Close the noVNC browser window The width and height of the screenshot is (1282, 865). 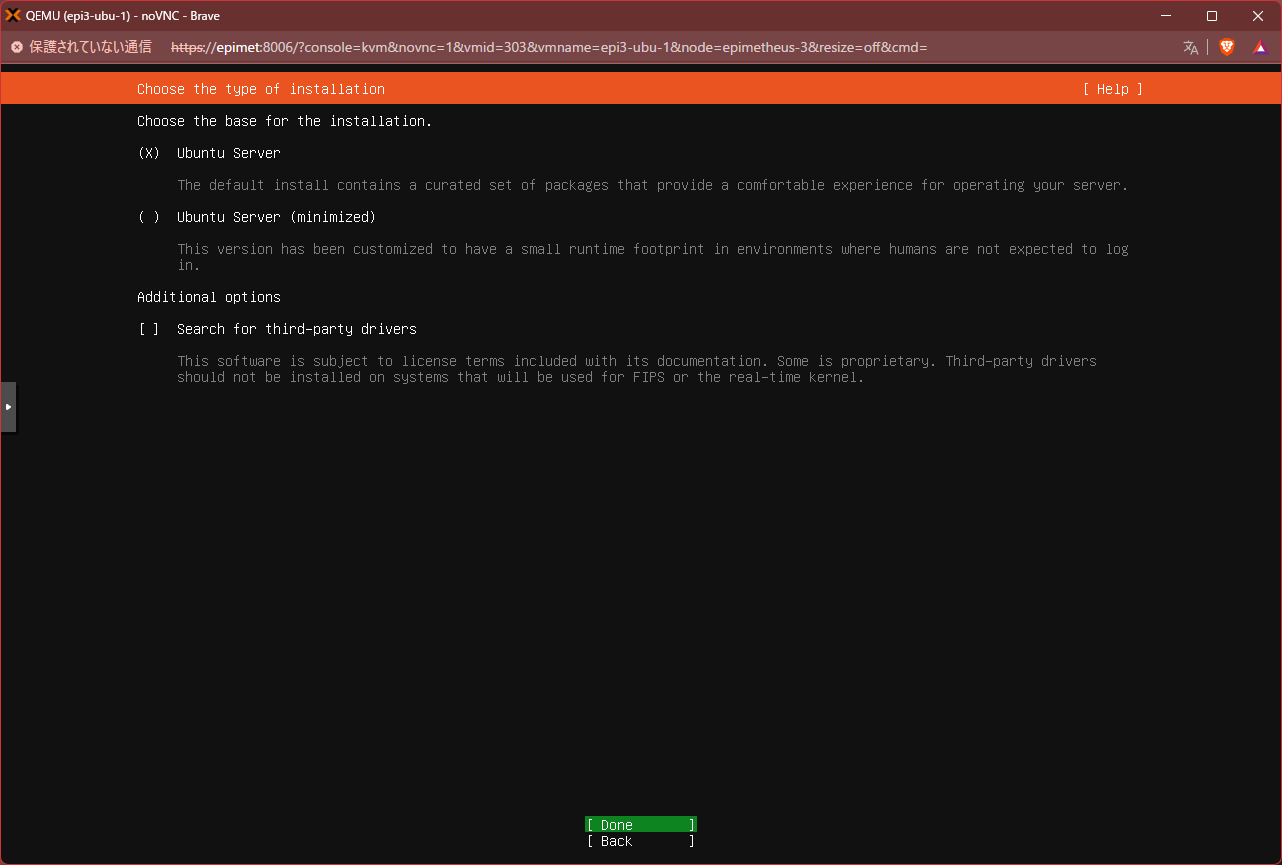(x=1258, y=15)
